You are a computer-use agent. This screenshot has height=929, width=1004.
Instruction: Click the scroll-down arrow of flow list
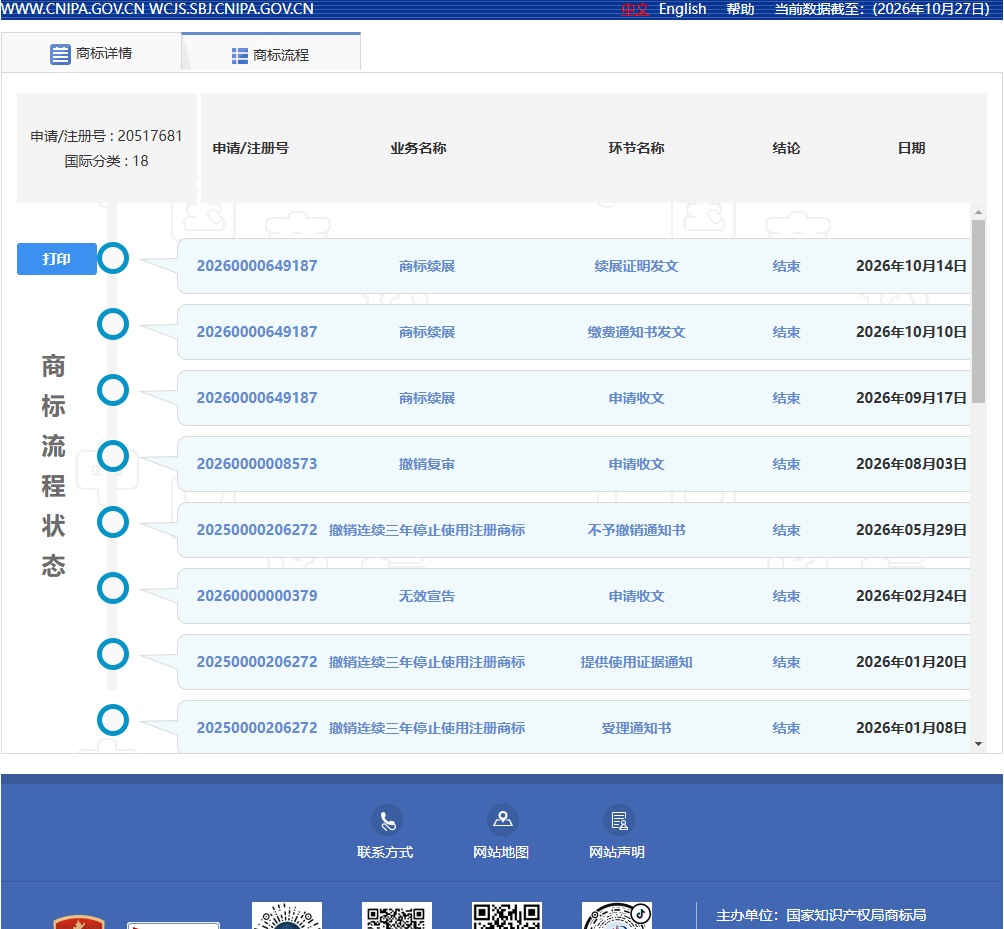pyautogui.click(x=978, y=744)
